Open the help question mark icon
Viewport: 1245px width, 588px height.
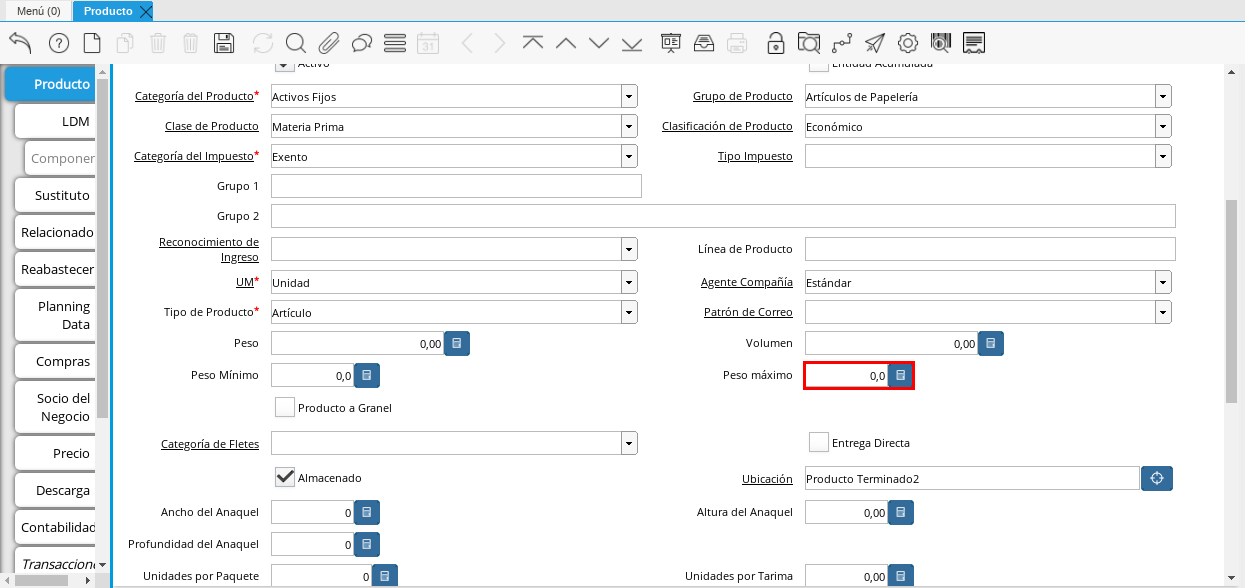(x=59, y=43)
